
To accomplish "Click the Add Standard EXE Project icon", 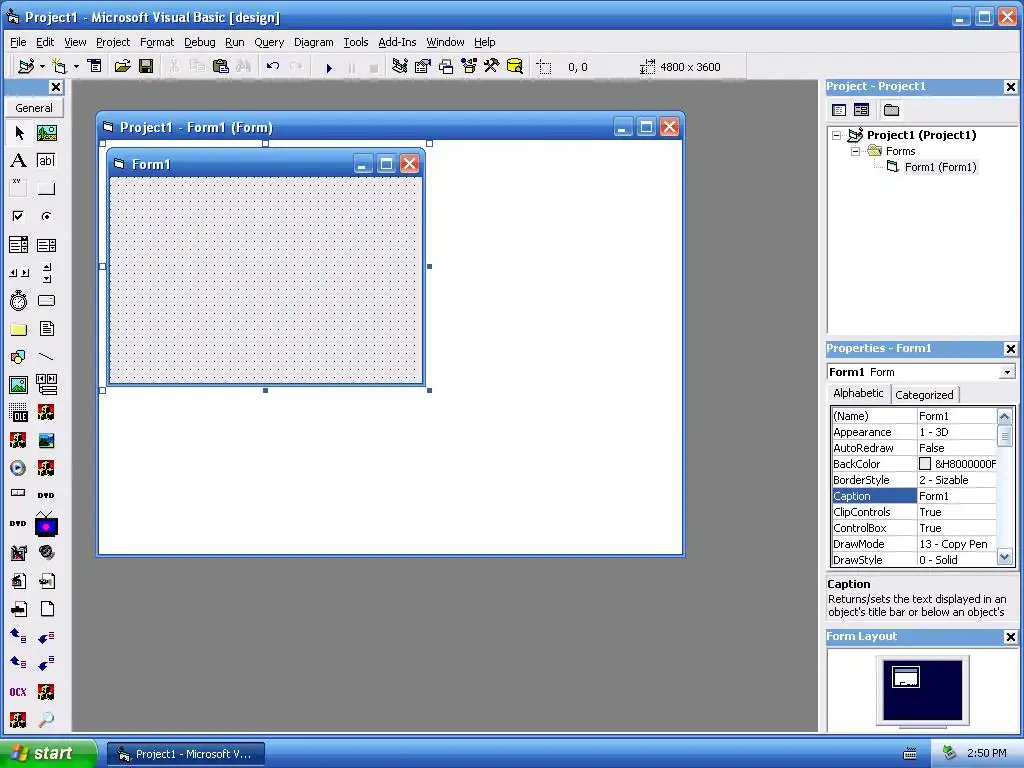I will [x=26, y=66].
